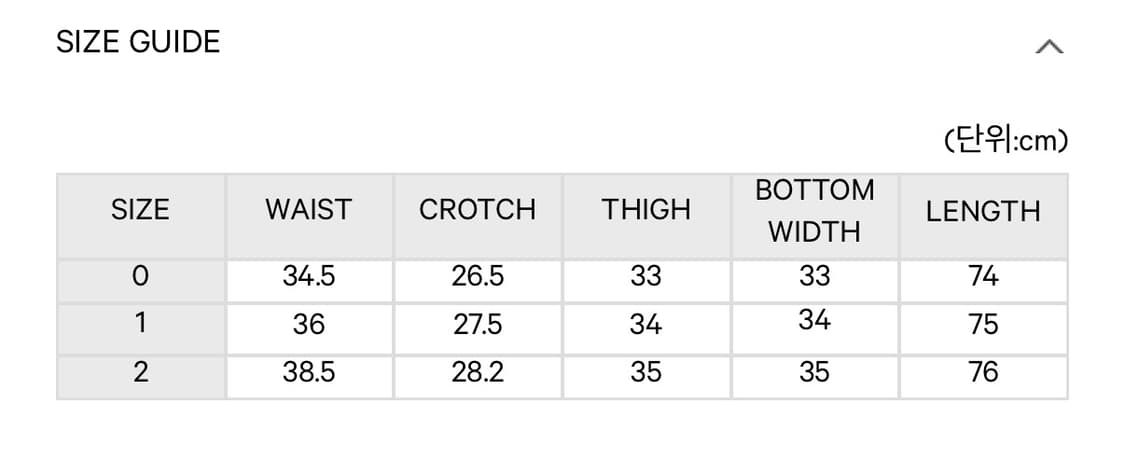
Task: Select the WAIST column header
Action: (308, 210)
